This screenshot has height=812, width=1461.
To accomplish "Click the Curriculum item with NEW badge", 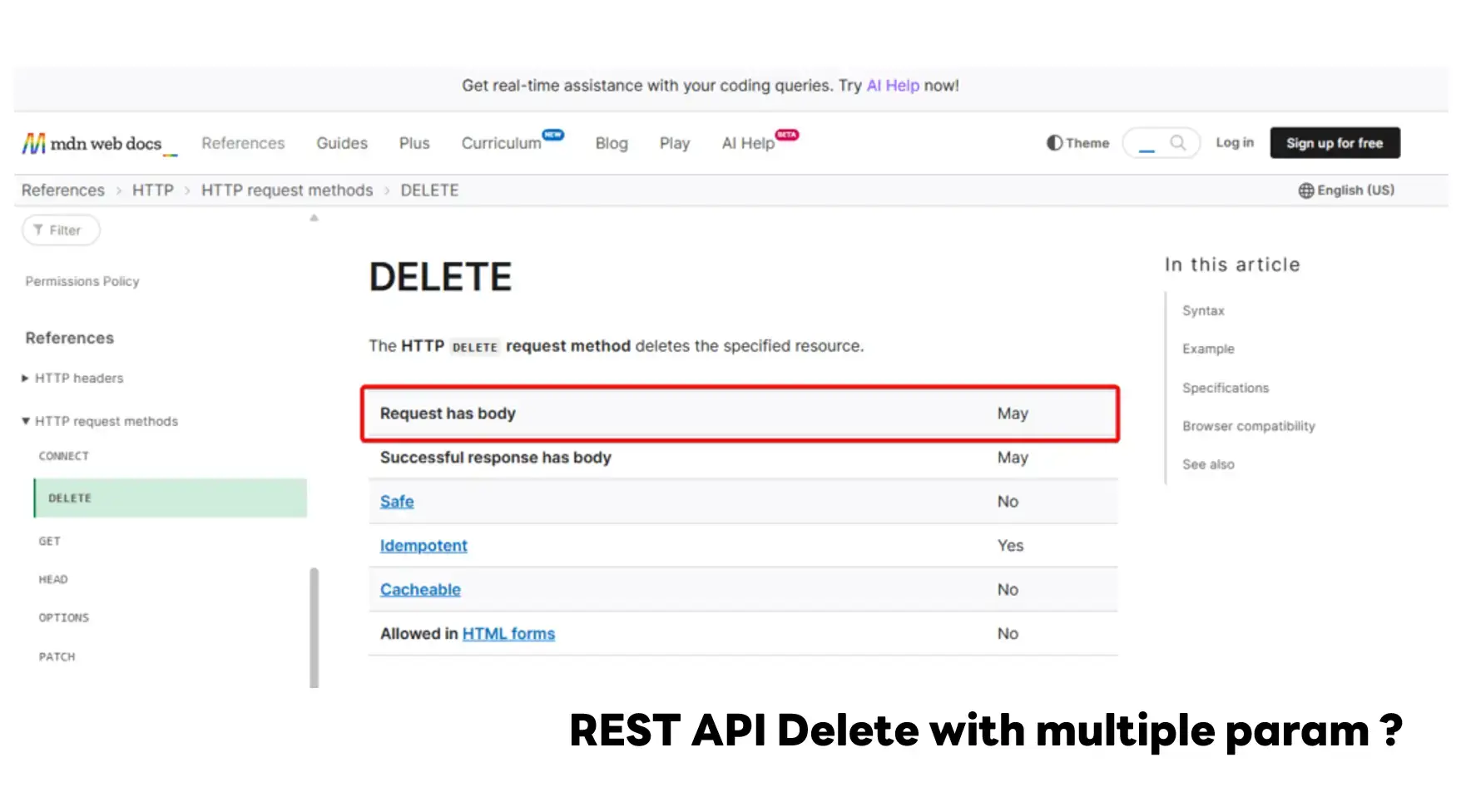I will pyautogui.click(x=502, y=144).
